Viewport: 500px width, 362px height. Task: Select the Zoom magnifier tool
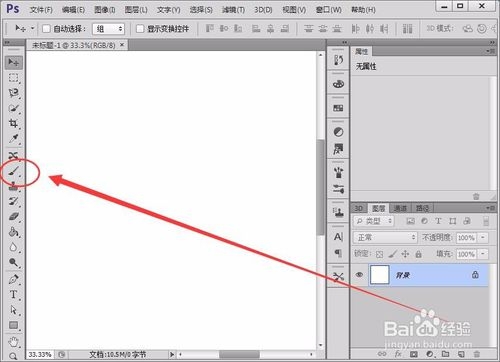14,356
